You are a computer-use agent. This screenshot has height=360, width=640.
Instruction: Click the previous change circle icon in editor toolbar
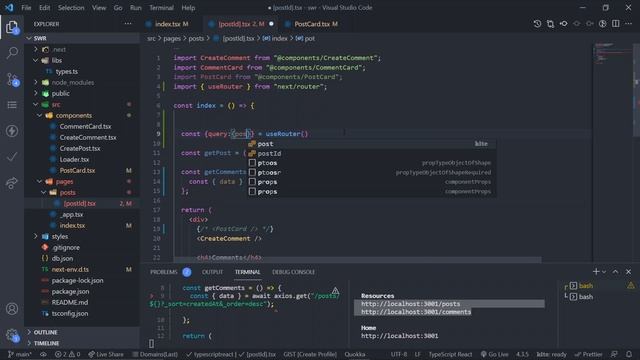click(x=563, y=24)
